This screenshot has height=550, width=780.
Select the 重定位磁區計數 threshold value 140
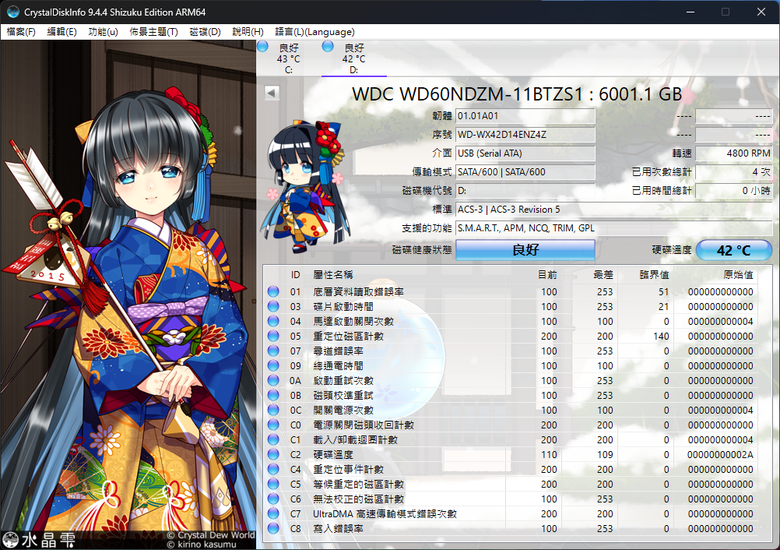click(x=661, y=336)
